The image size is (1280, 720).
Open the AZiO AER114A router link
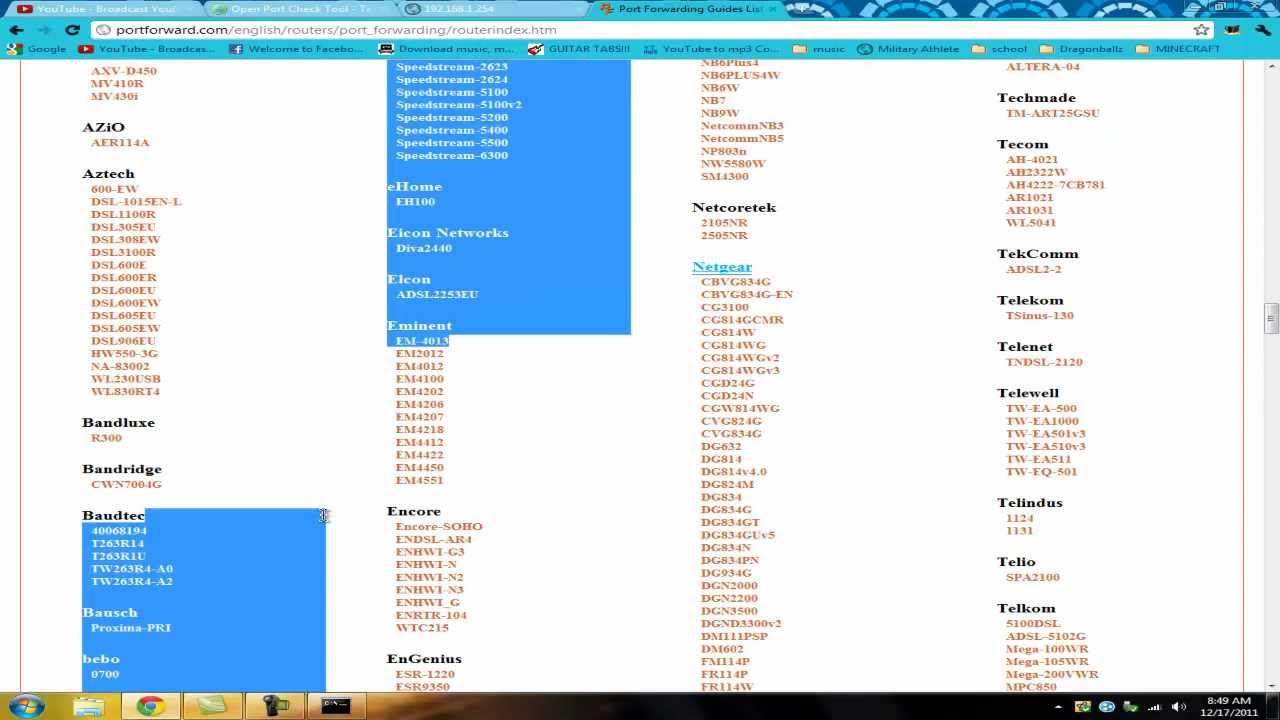(x=120, y=143)
